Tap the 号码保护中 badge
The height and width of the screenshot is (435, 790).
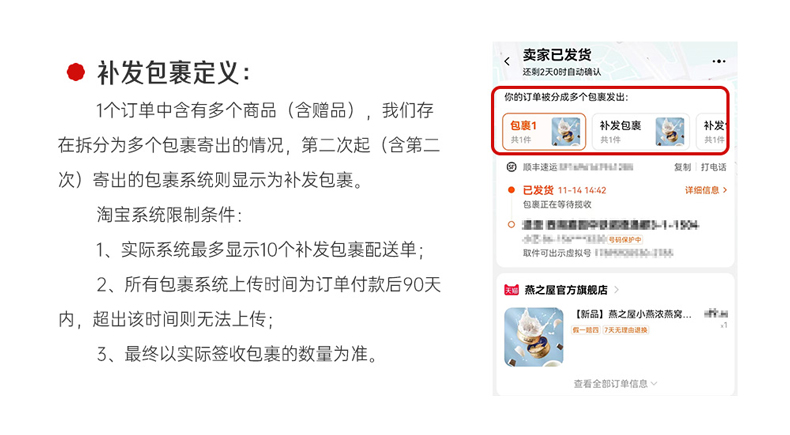coord(625,240)
